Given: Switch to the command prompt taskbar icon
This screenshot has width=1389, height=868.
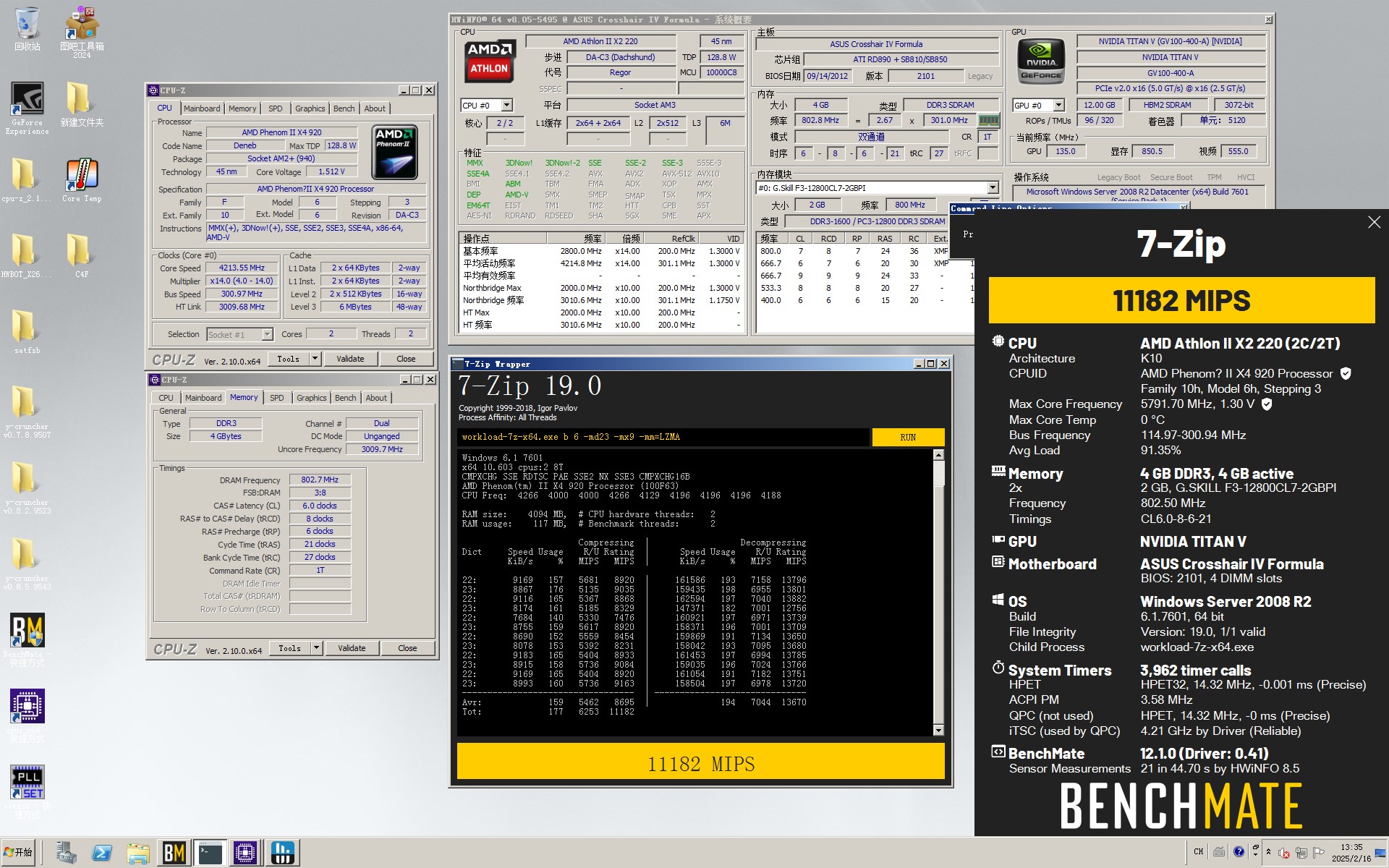Looking at the screenshot, I should tap(210, 854).
